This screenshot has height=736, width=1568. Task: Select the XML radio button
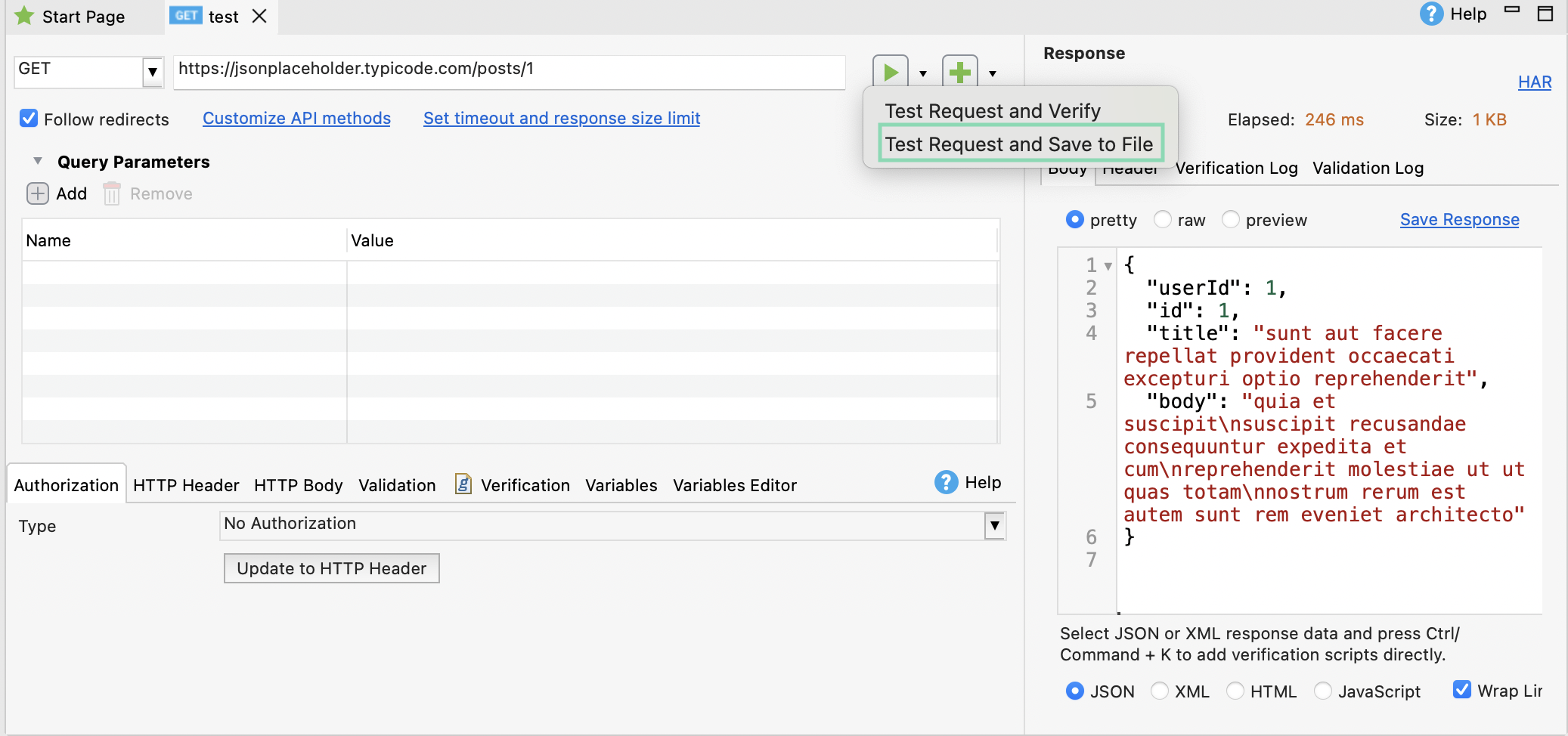click(1159, 691)
